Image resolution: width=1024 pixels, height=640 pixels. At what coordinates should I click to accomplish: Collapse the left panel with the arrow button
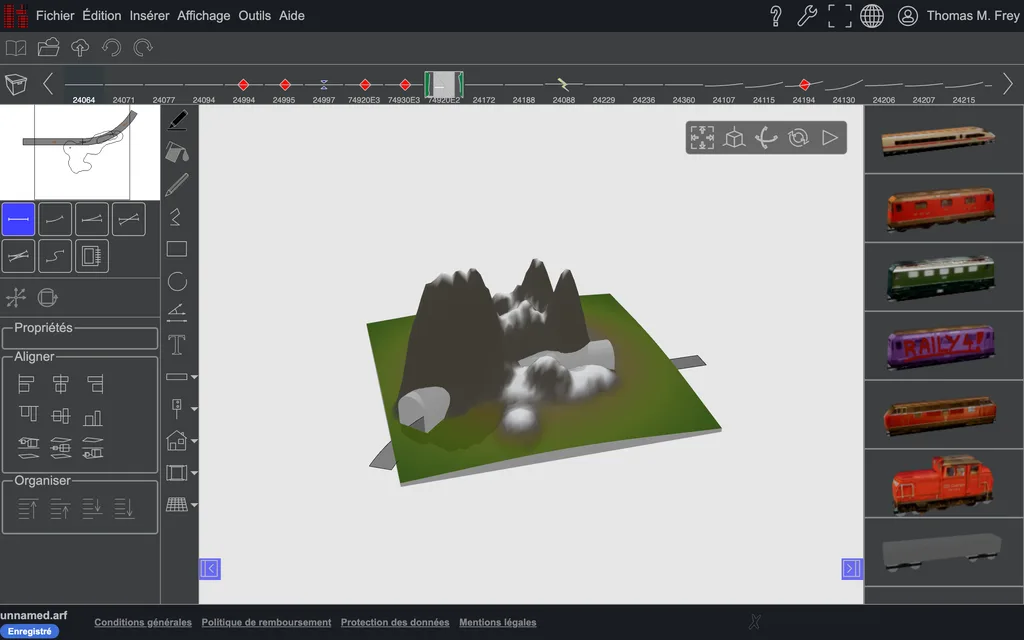(210, 569)
